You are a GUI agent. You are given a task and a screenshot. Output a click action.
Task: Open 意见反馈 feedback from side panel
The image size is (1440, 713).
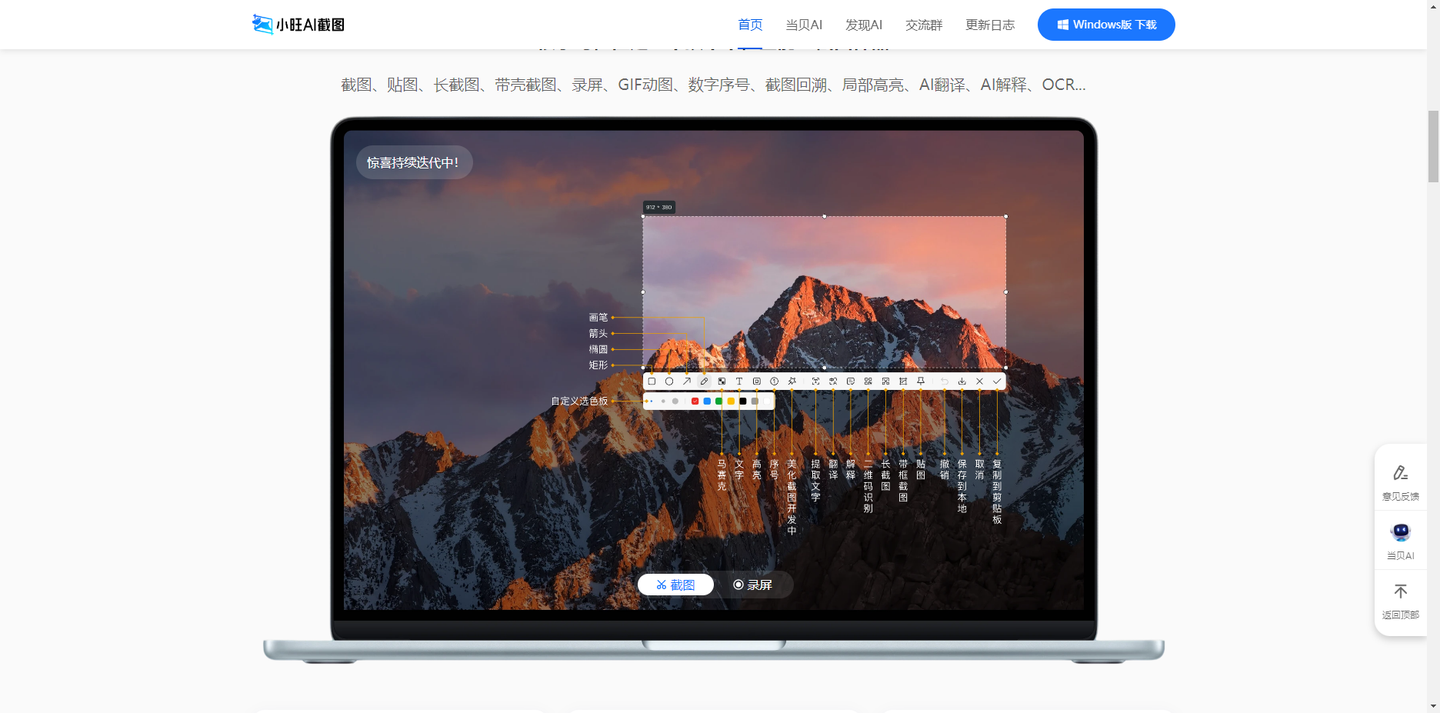pos(1400,481)
